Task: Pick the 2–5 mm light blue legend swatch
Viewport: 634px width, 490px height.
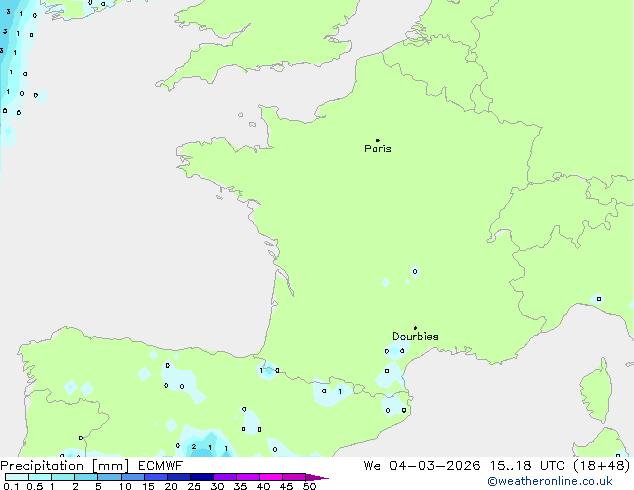Action: click(86, 477)
